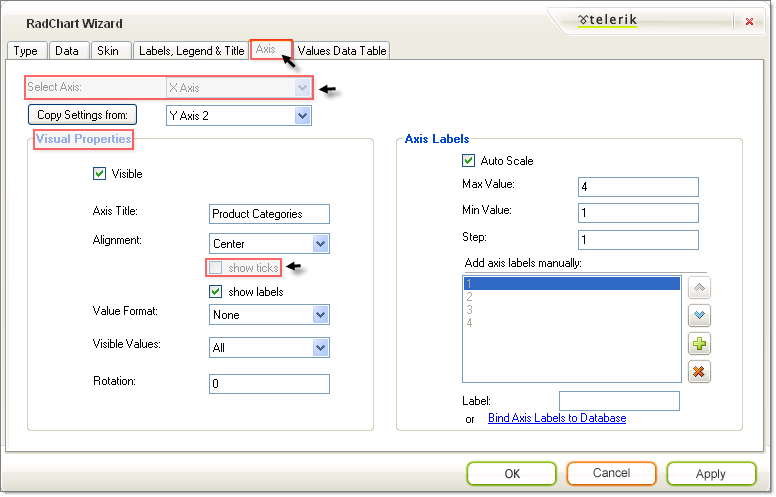Open Bind Axis Labels to Database link
776x497 pixels.
pyautogui.click(x=557, y=418)
